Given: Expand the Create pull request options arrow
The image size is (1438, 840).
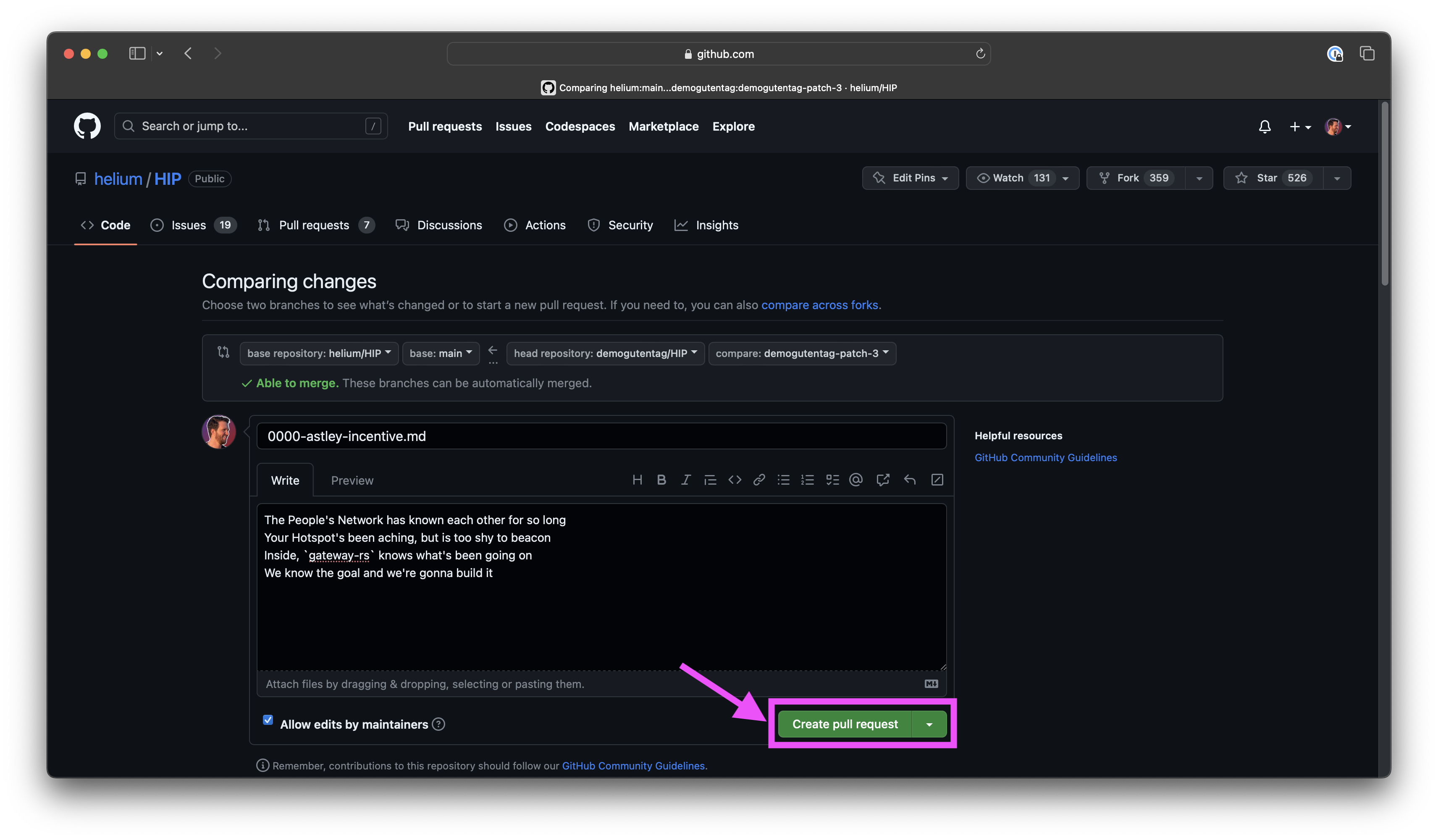Looking at the screenshot, I should (x=929, y=724).
